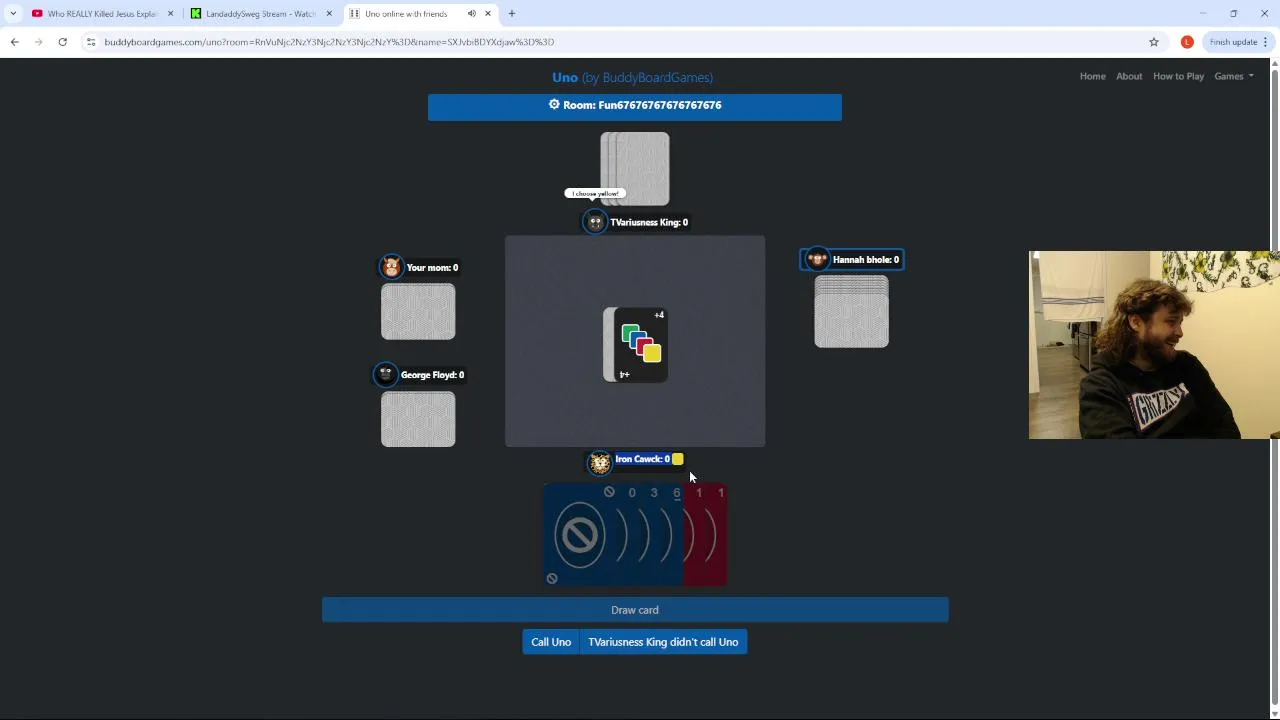Click Your mom: 0 name label
1280x720 pixels.
pyautogui.click(x=432, y=268)
